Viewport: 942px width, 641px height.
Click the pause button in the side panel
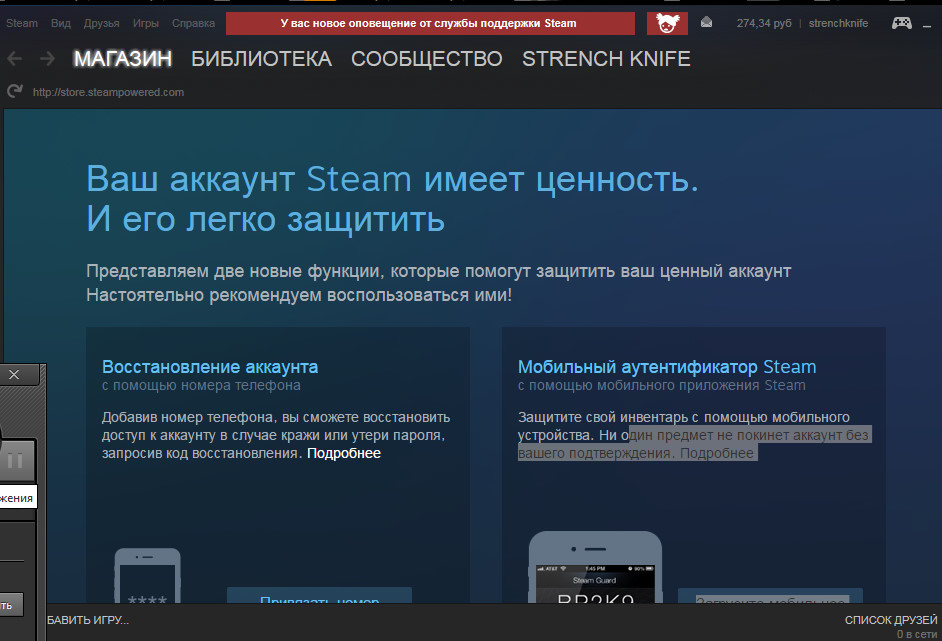[15, 461]
